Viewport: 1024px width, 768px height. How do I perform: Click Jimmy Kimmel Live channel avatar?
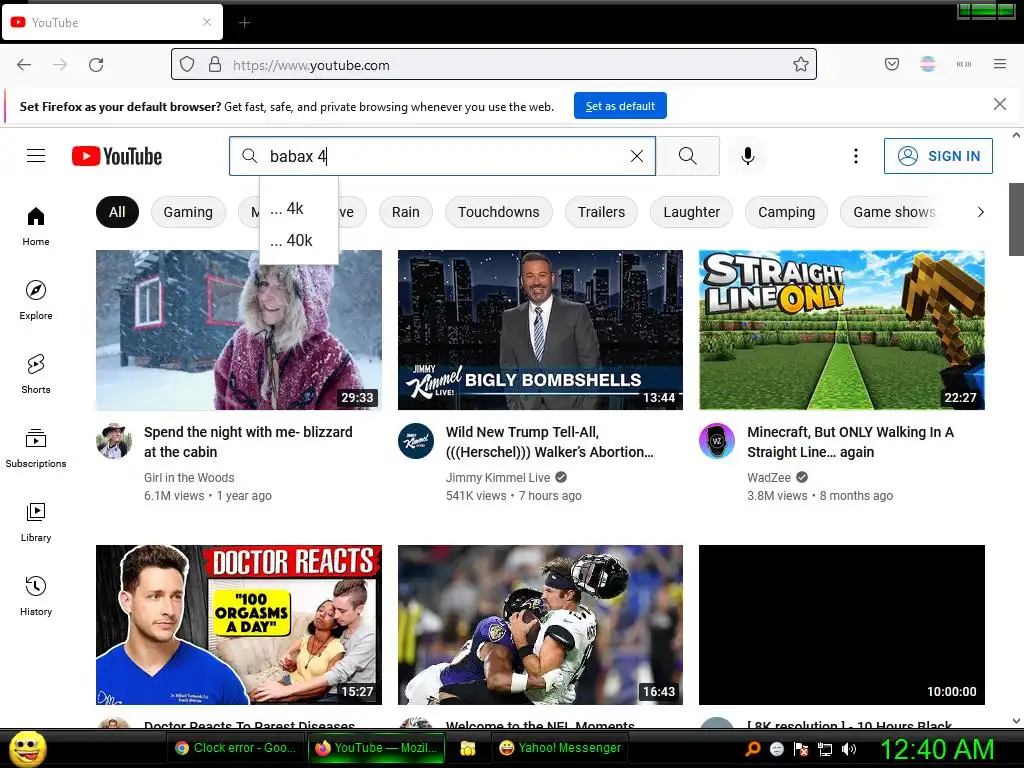(416, 441)
